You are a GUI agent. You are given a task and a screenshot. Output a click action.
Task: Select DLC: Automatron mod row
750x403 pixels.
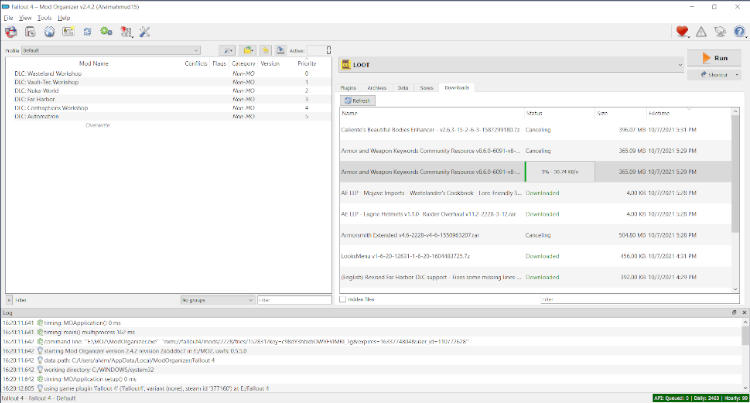click(167, 117)
